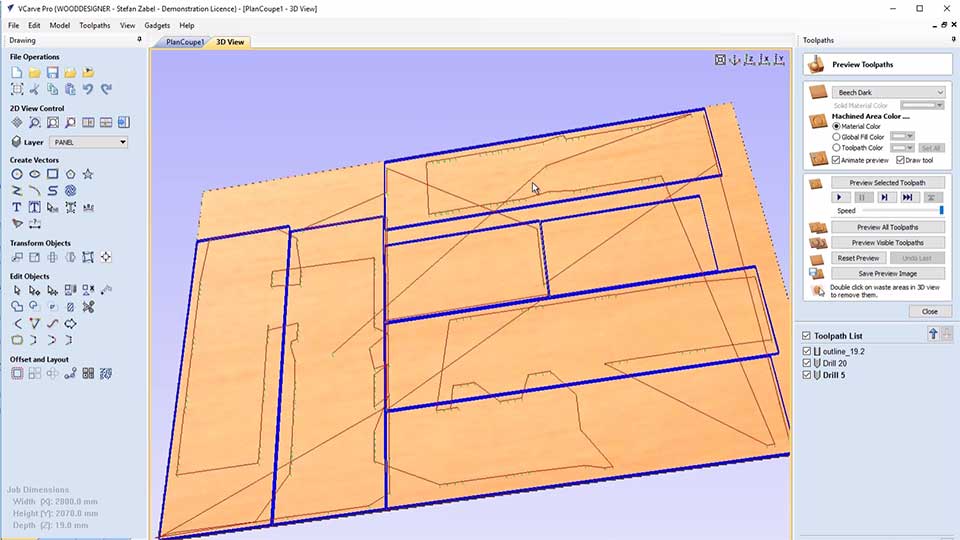
Task: Pick the Selection arrow tool
Action: point(17,290)
